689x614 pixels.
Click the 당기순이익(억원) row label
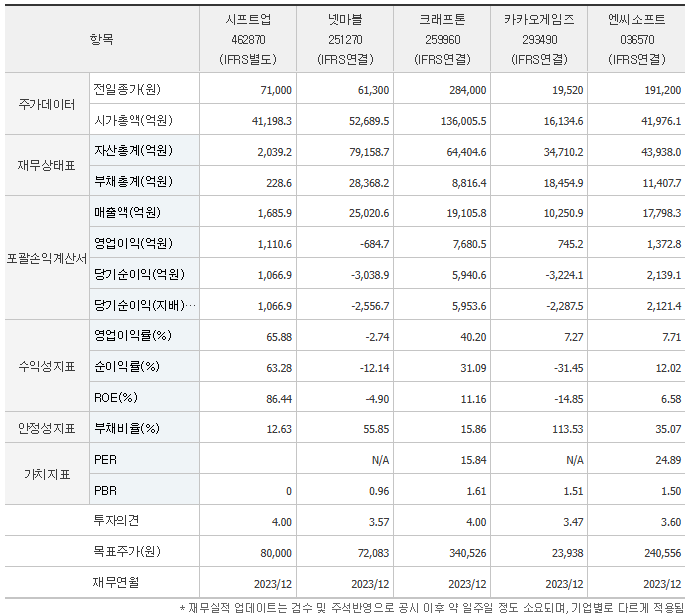coord(139,274)
